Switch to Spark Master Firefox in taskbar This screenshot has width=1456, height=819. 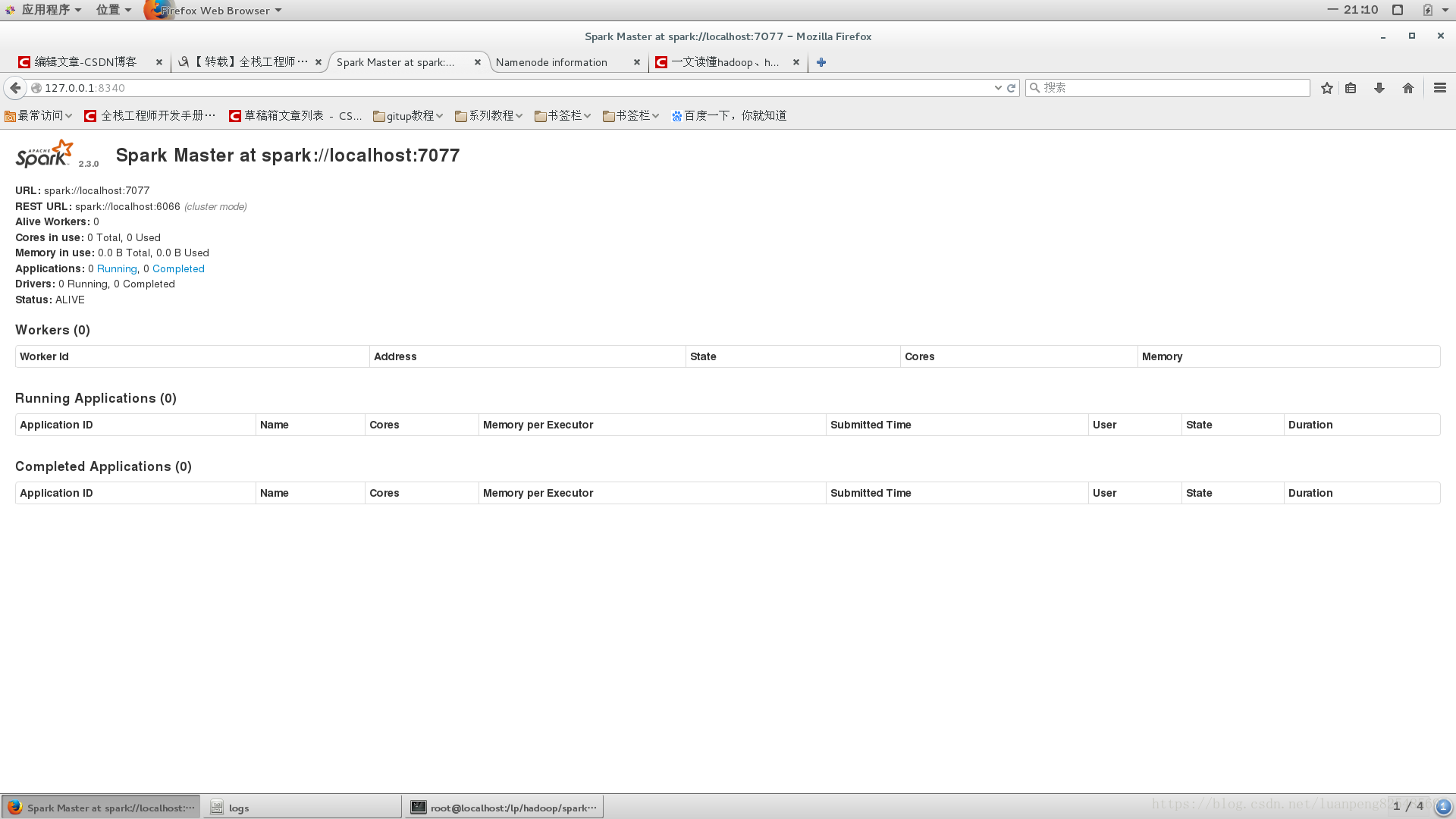click(101, 807)
